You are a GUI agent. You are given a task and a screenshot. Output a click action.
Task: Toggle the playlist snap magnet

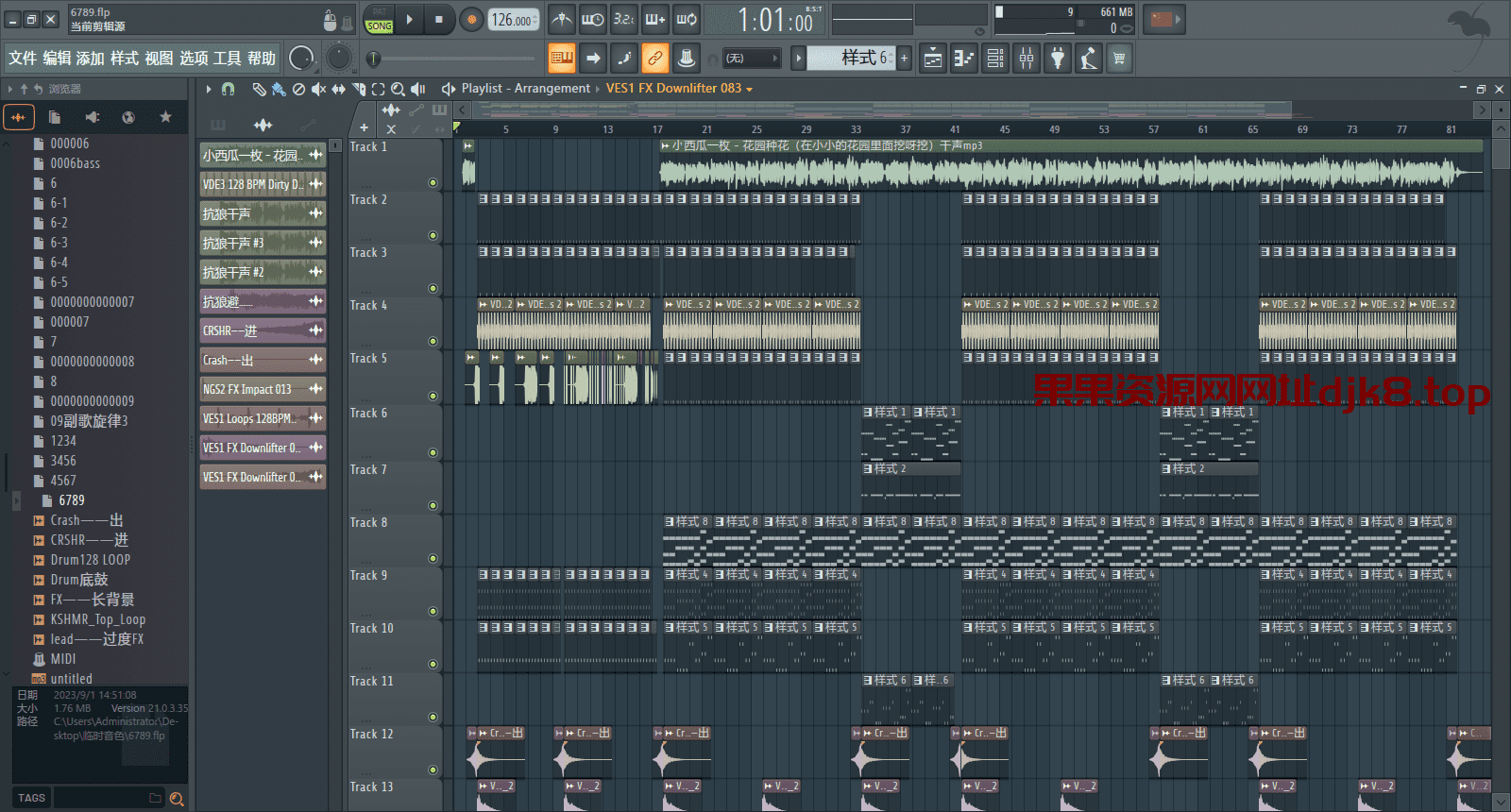(x=228, y=89)
